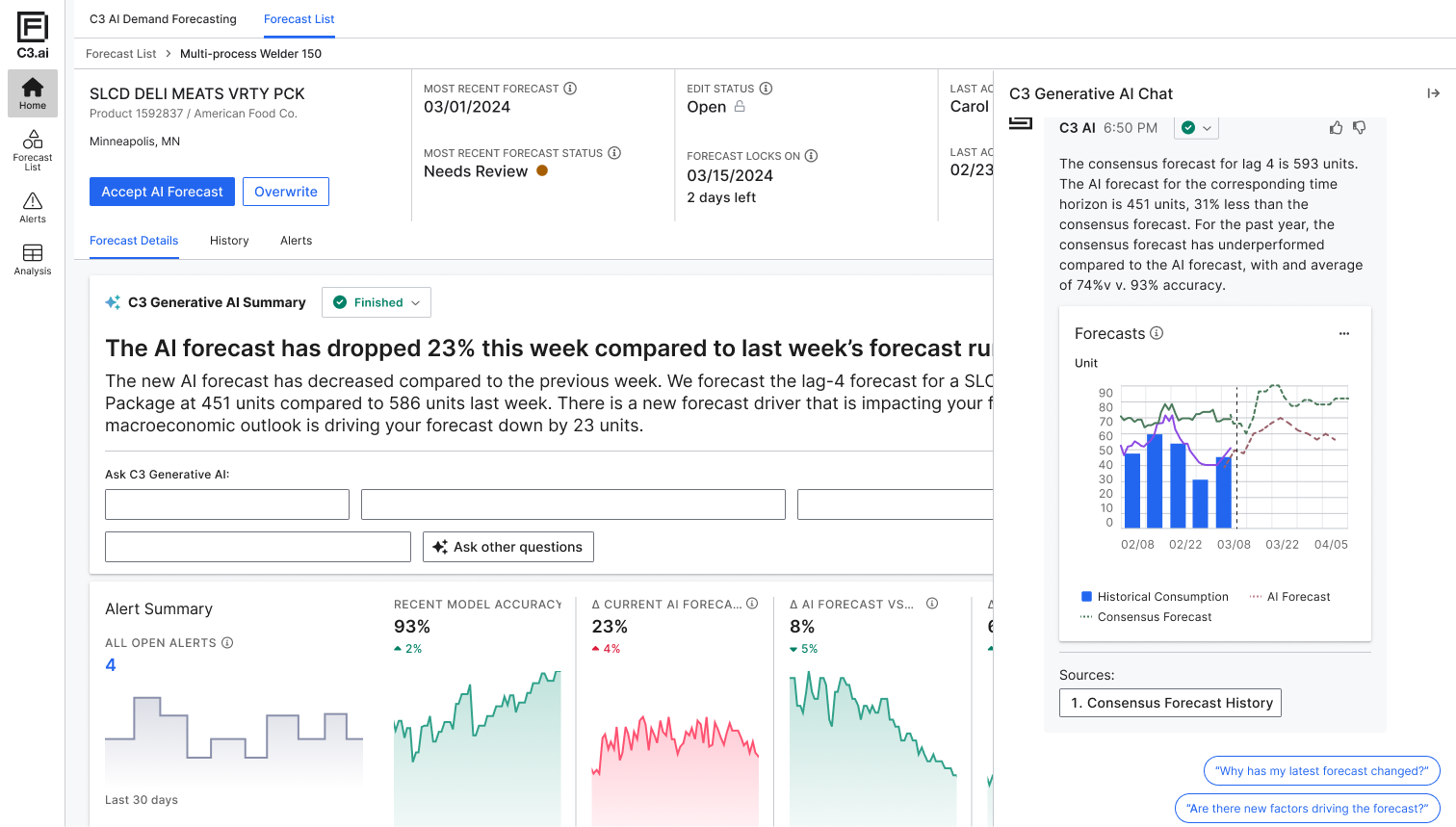Click the red Current AI Forecast sparkline
Image resolution: width=1456 pixels, height=827 pixels.
[x=675, y=770]
